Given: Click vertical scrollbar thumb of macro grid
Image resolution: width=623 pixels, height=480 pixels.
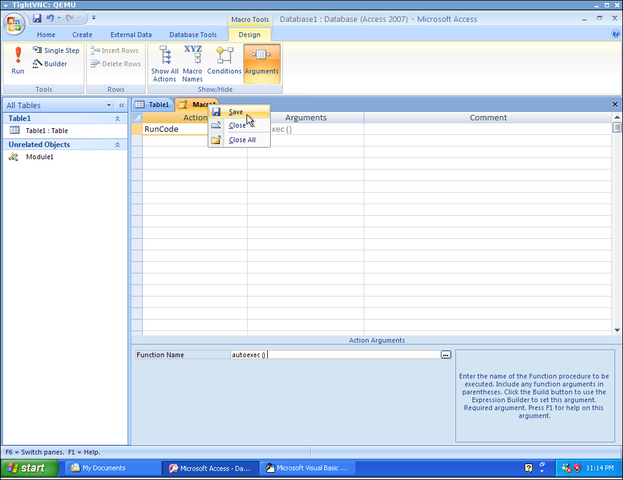Looking at the screenshot, I should [x=617, y=128].
